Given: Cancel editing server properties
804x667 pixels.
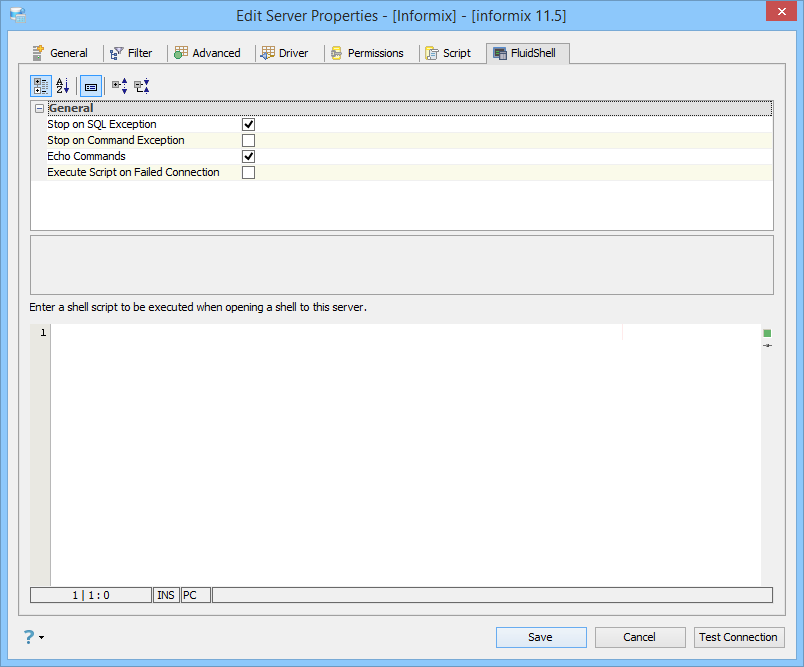Looking at the screenshot, I should tap(640, 637).
